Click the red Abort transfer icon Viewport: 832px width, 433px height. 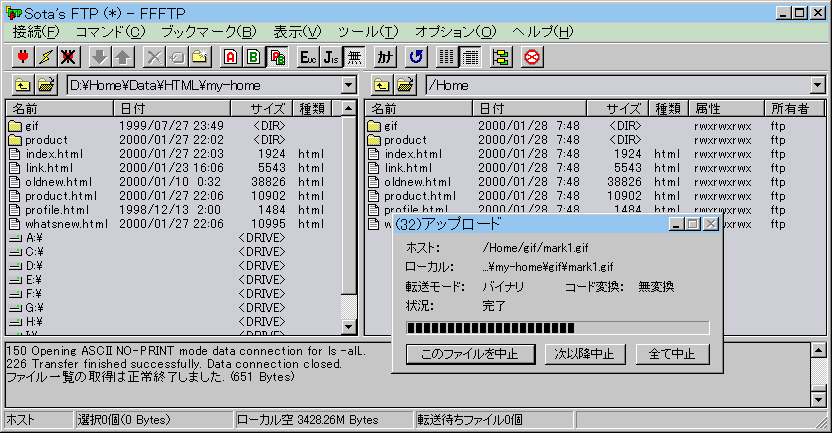[532, 57]
